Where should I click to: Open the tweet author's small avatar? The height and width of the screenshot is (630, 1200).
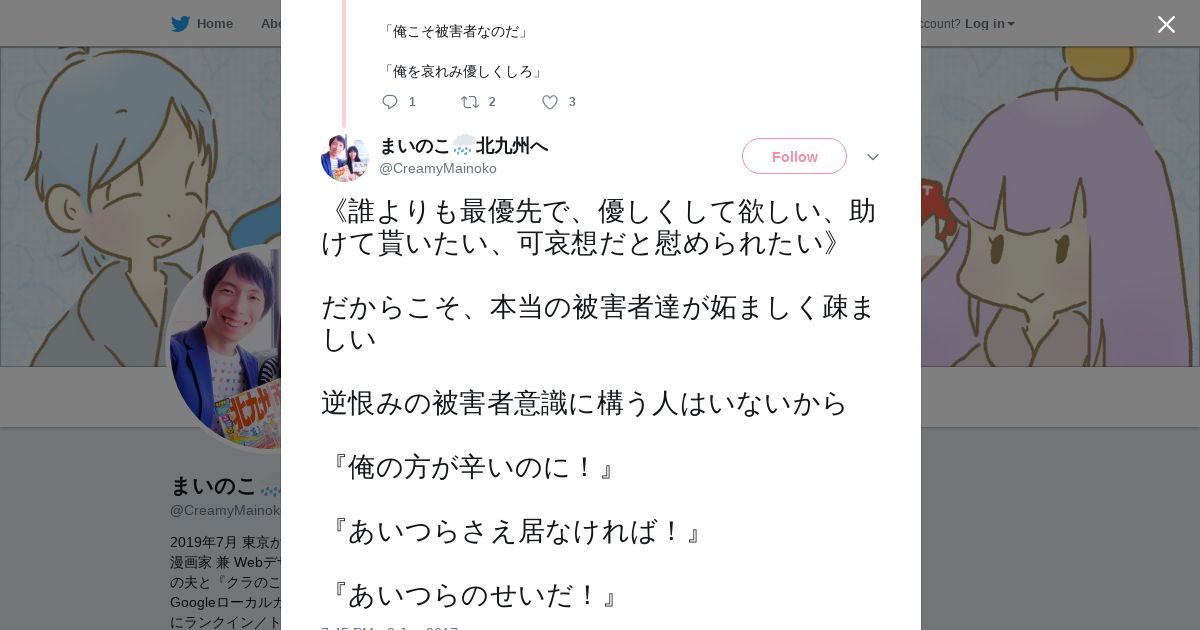point(345,157)
